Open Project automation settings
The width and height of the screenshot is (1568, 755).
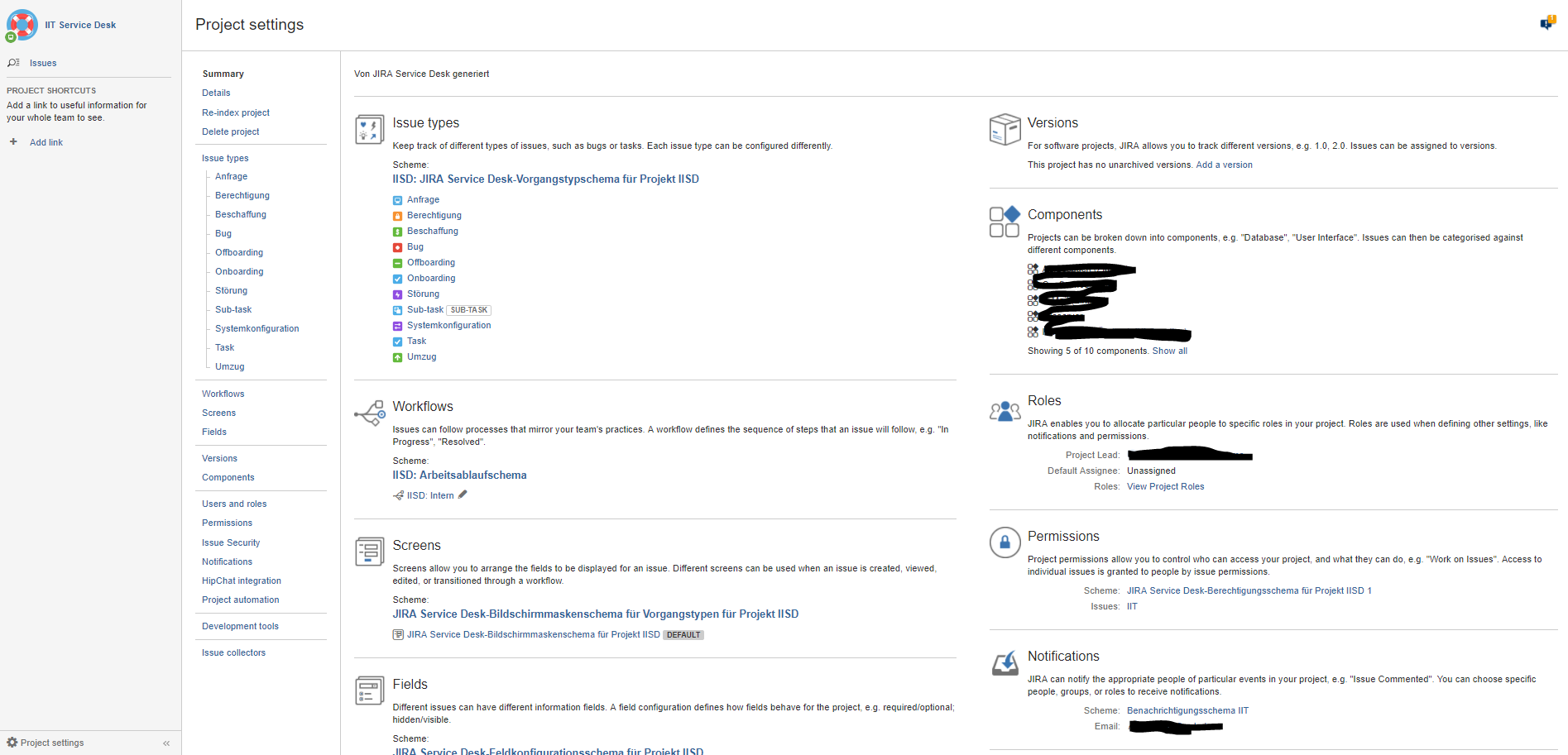tap(241, 600)
